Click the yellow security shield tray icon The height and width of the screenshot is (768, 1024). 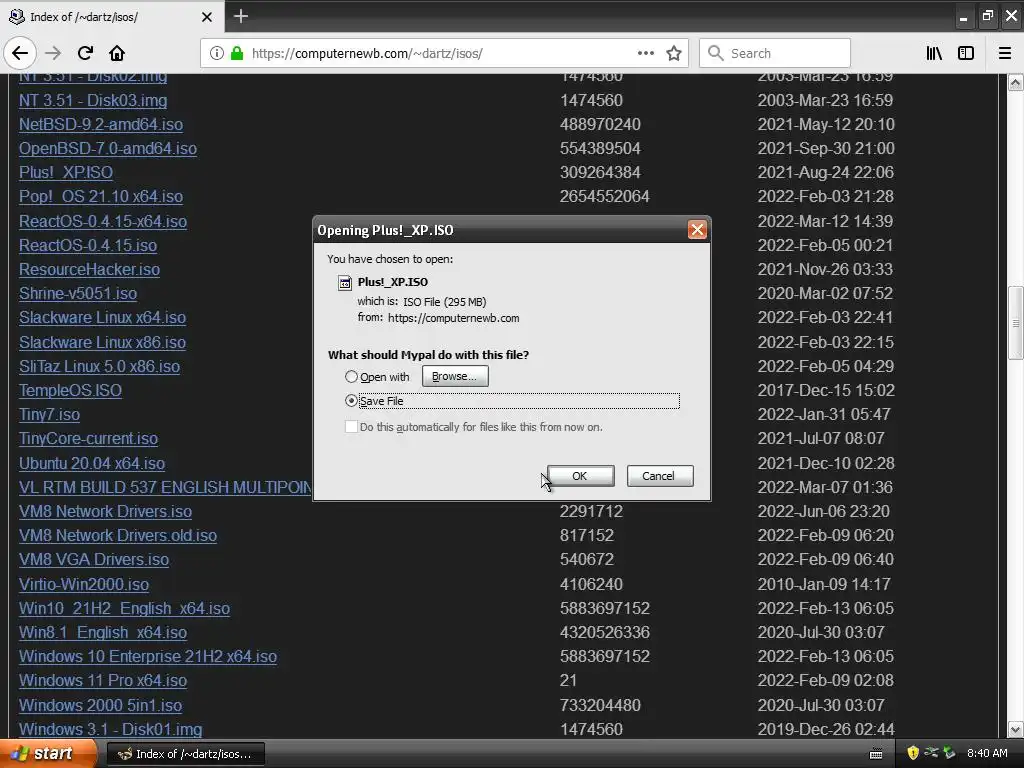913,753
